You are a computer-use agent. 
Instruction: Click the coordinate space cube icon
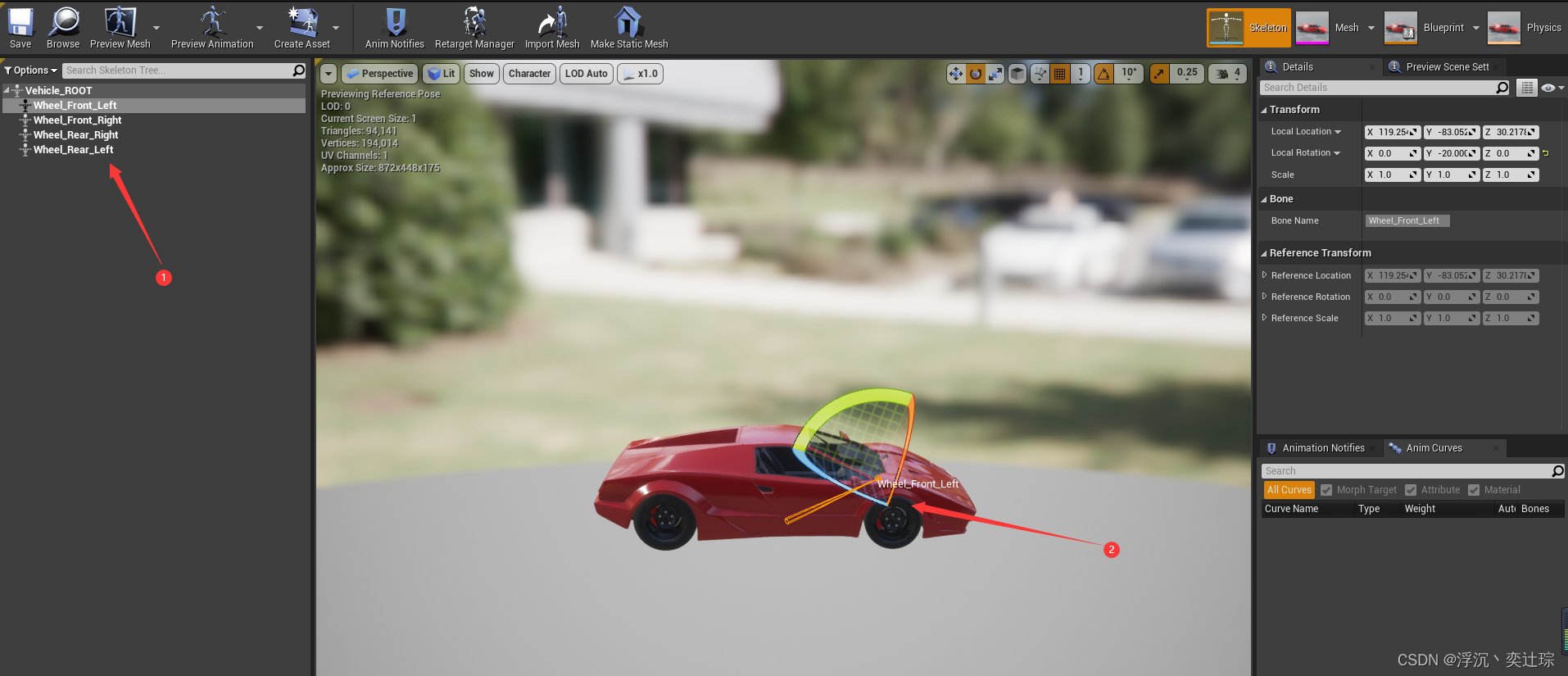tap(1017, 74)
